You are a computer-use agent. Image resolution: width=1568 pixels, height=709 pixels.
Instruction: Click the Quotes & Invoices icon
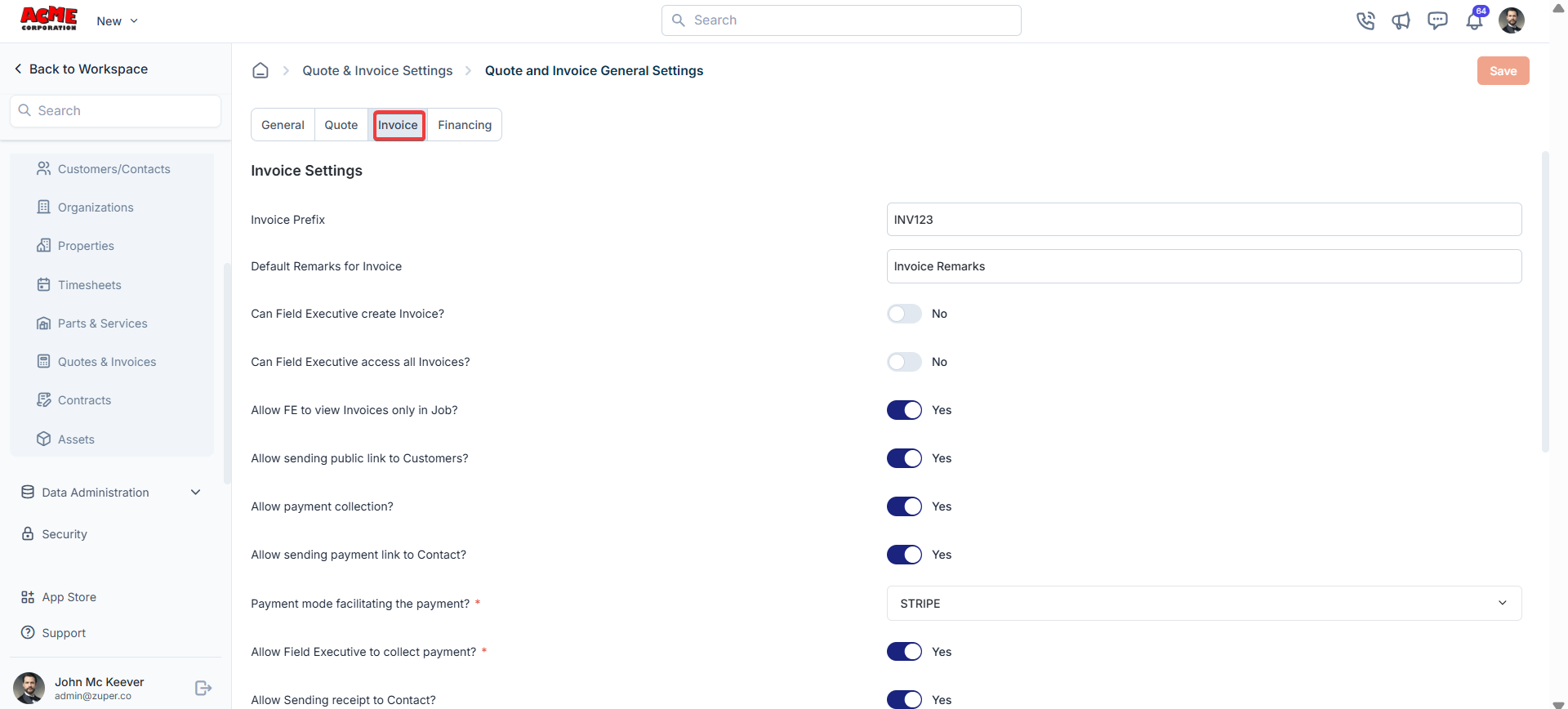click(x=44, y=361)
